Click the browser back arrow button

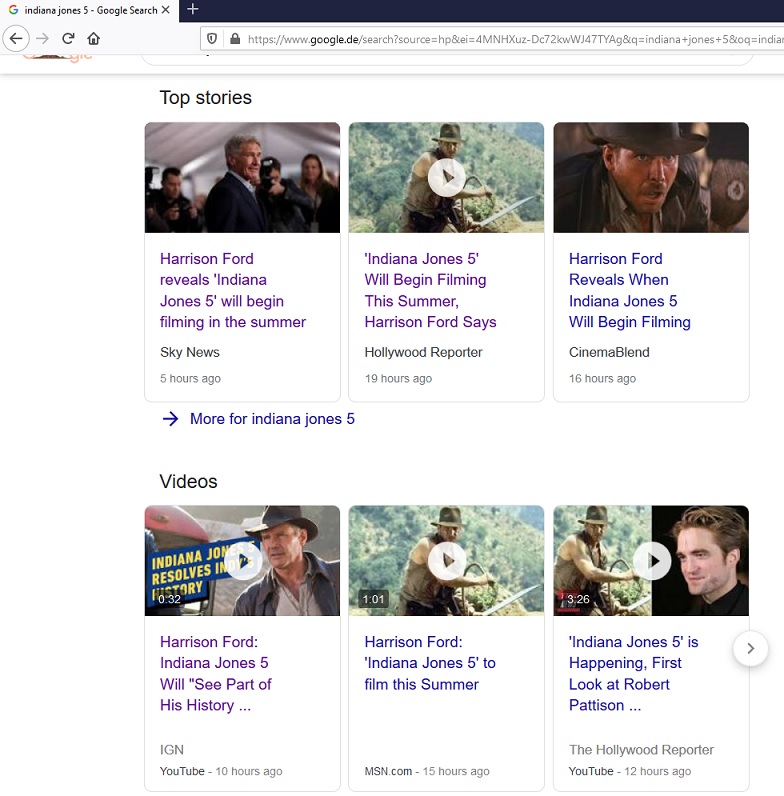[16, 39]
